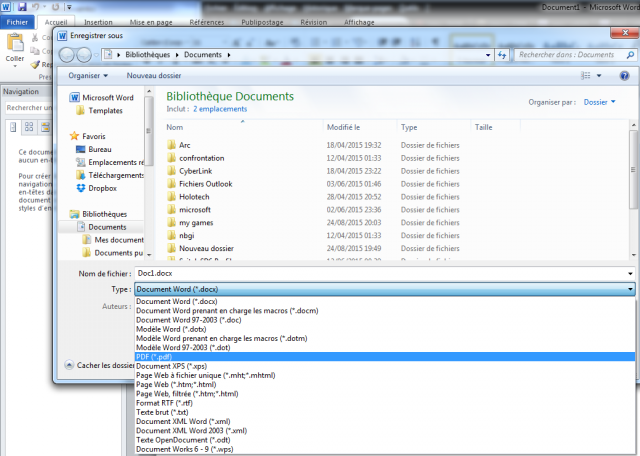Click the Coller (paste) icon in ribbon

[x=15, y=42]
